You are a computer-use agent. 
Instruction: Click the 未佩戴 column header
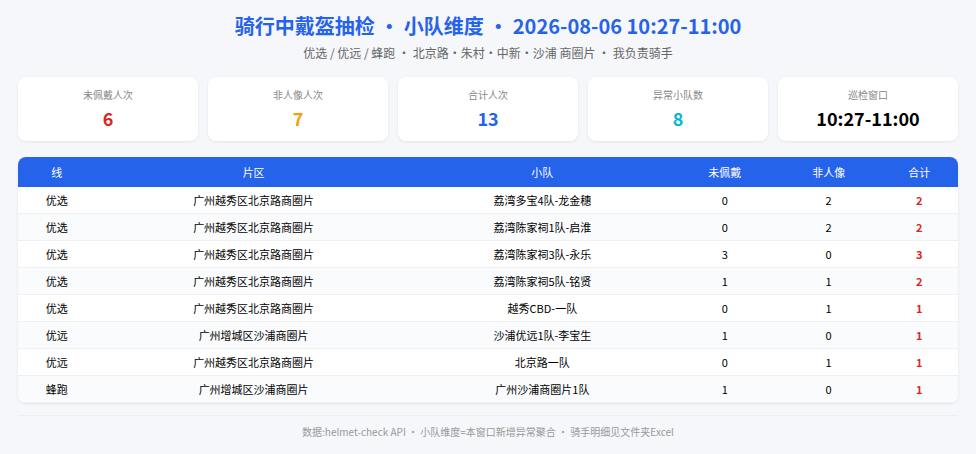725,173
